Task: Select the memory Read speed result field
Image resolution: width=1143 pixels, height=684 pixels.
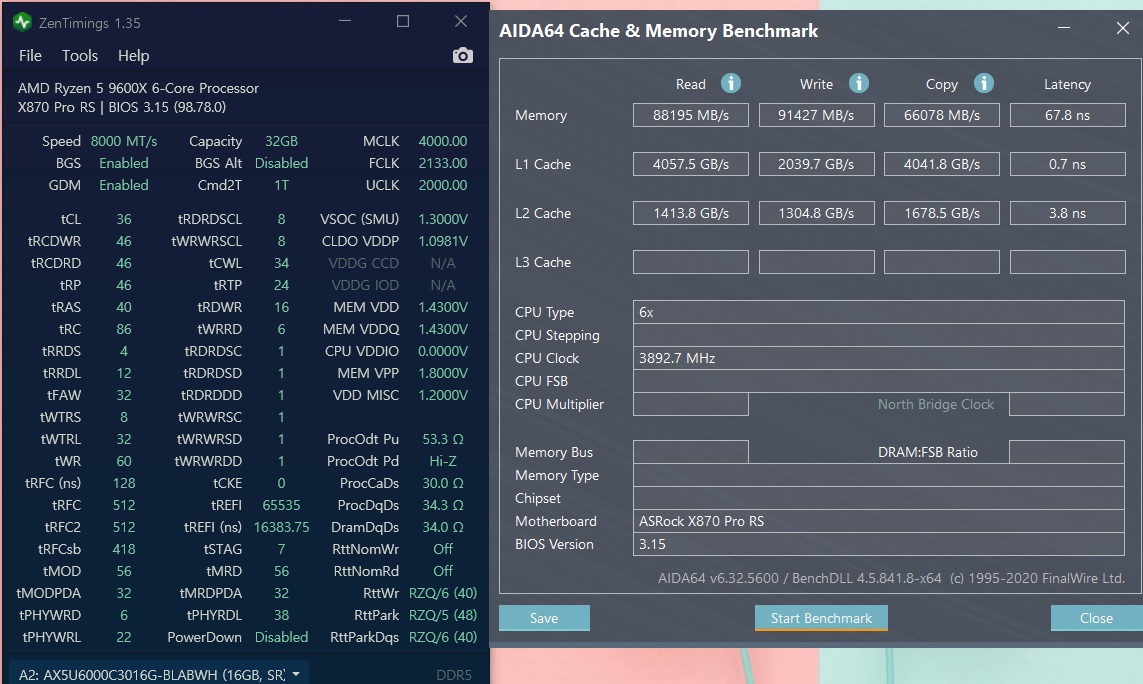Action: 690,115
